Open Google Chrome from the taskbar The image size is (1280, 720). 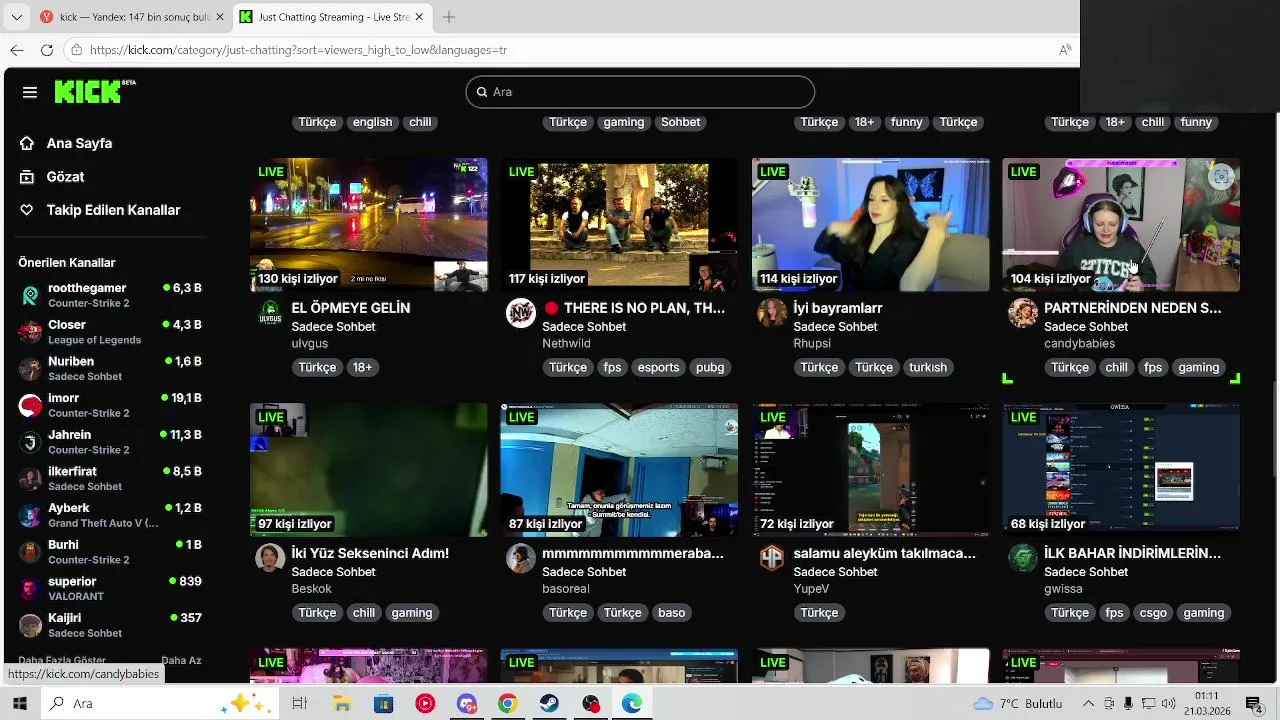pos(508,704)
